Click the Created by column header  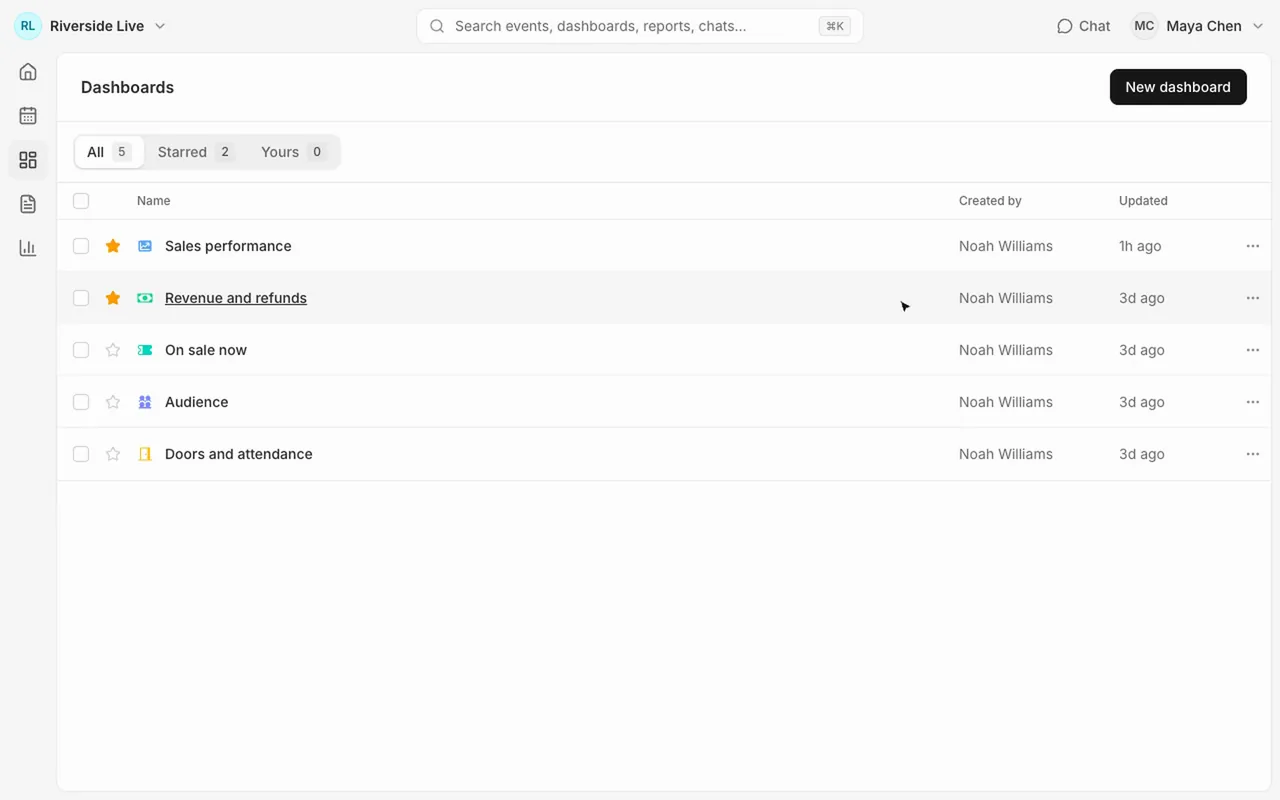pyautogui.click(x=990, y=201)
